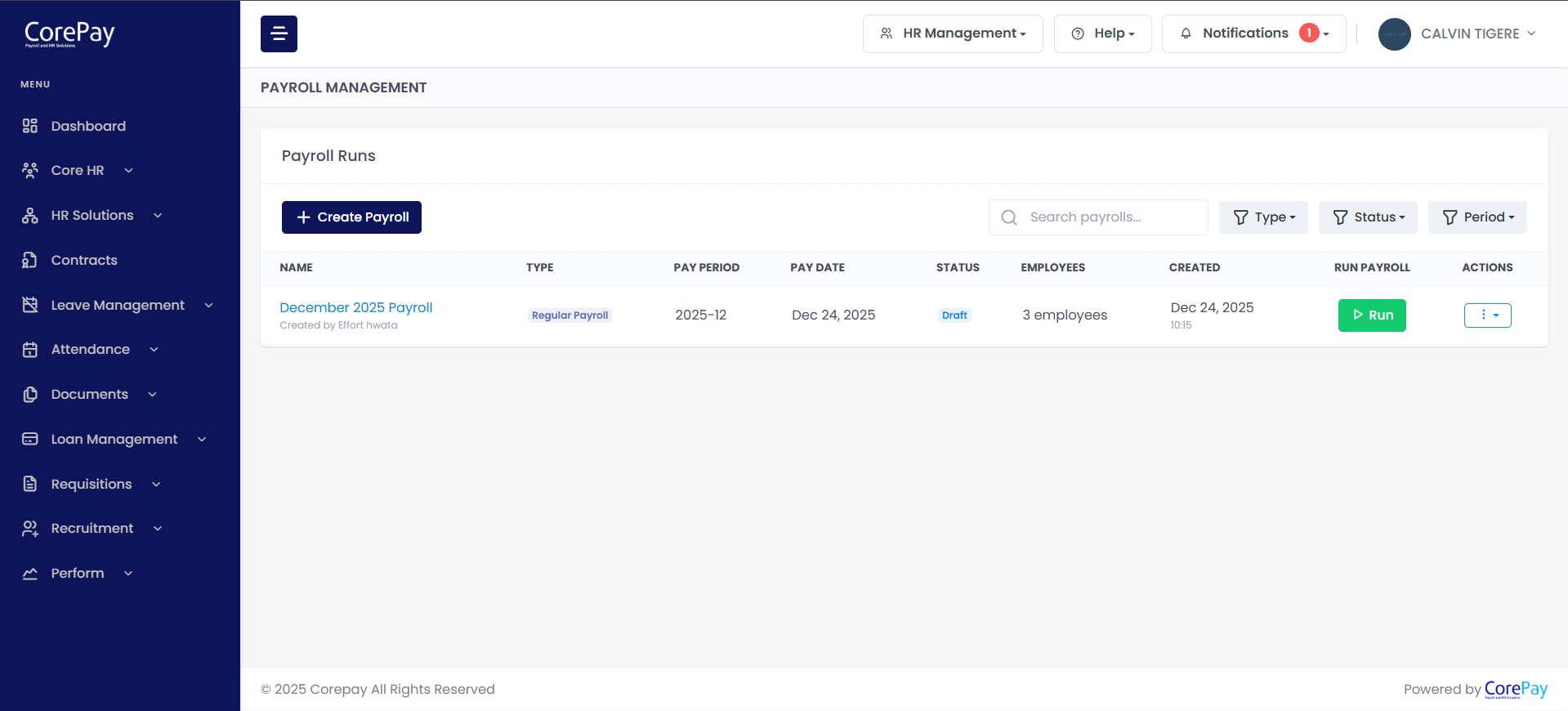
Task: Click the Status filter funnel icon
Action: [x=1340, y=217]
